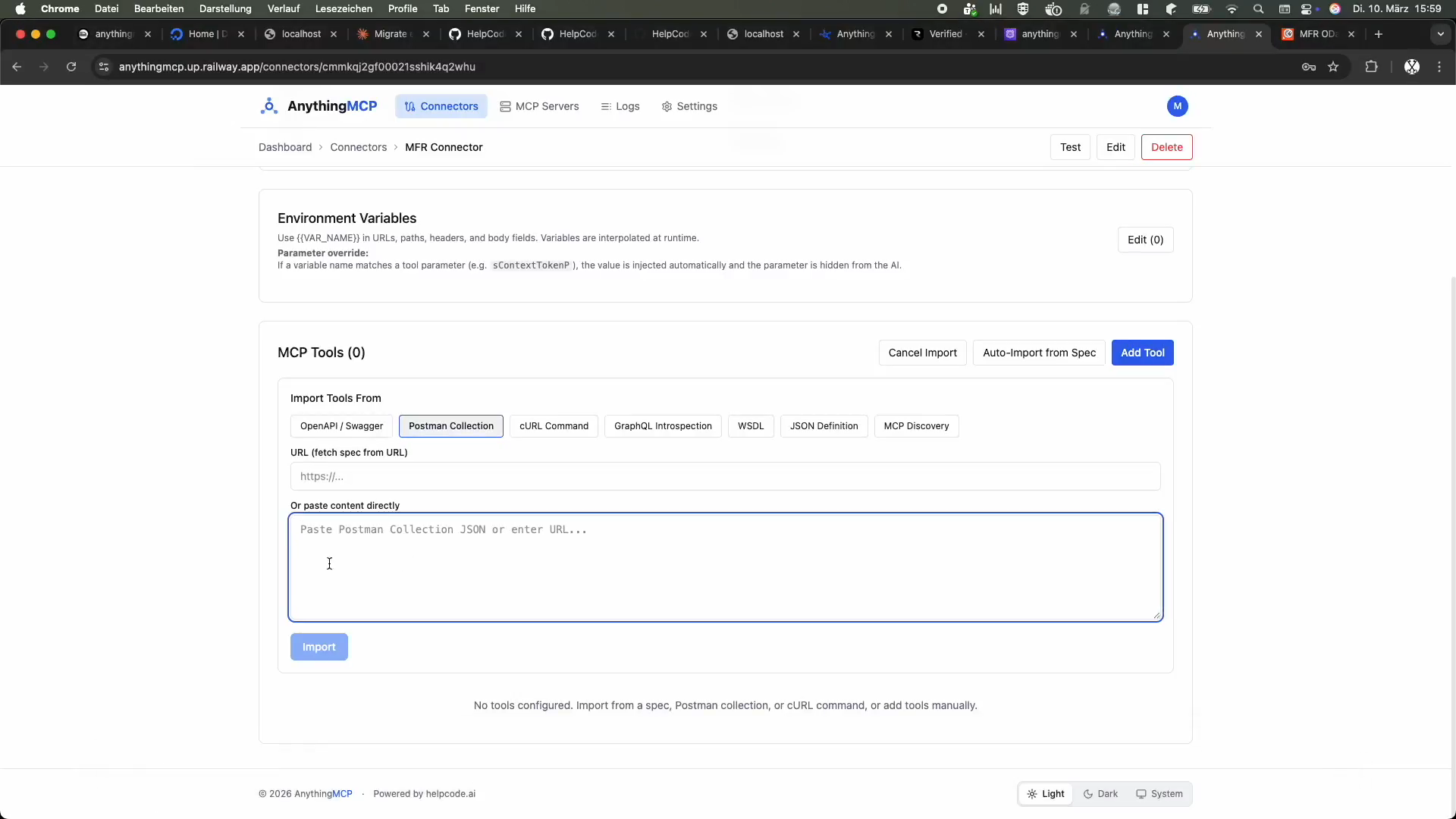
Task: Select WSDL import source
Action: [751, 426]
